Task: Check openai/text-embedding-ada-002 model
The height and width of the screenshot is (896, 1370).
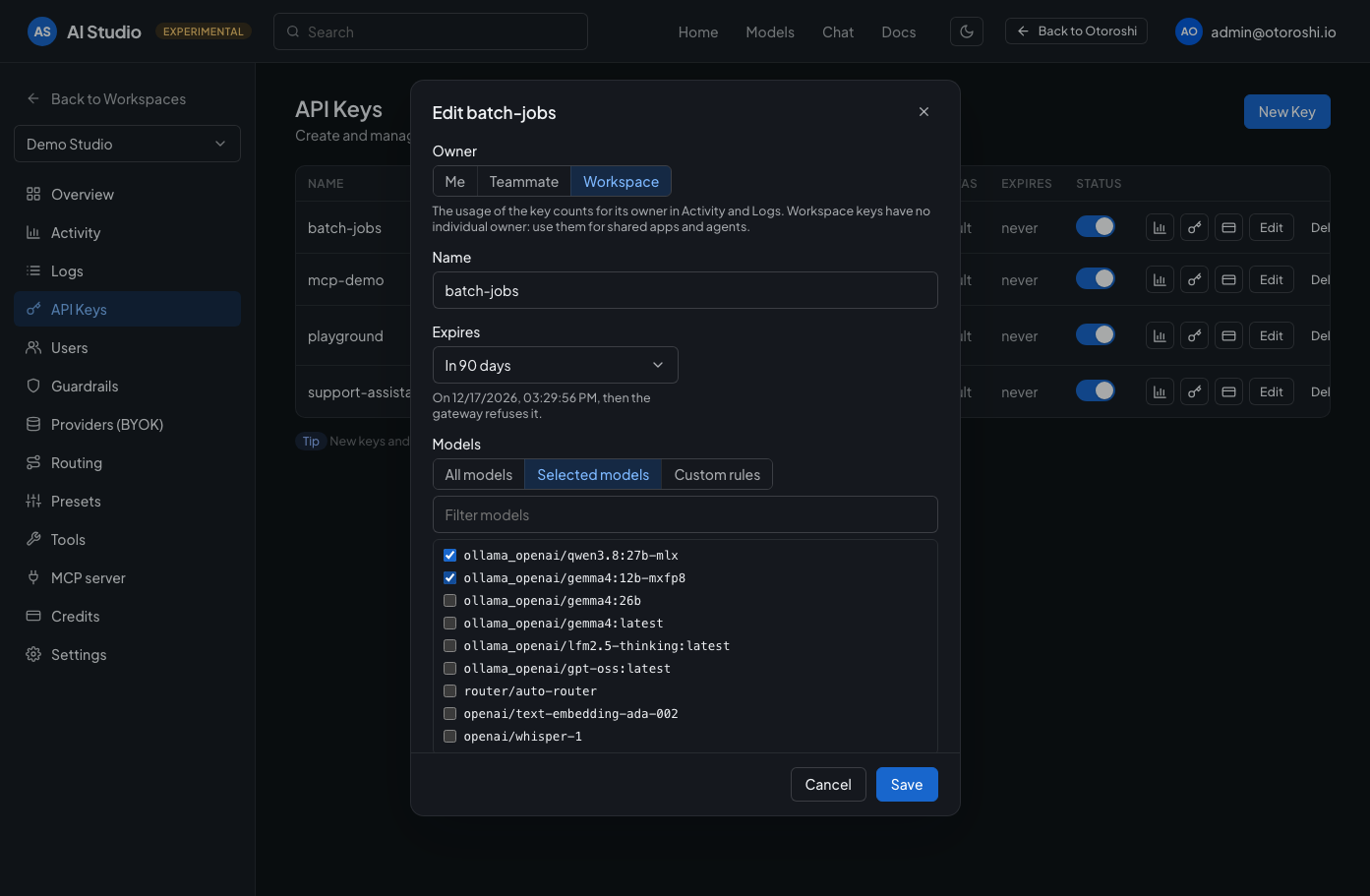Action: click(449, 713)
